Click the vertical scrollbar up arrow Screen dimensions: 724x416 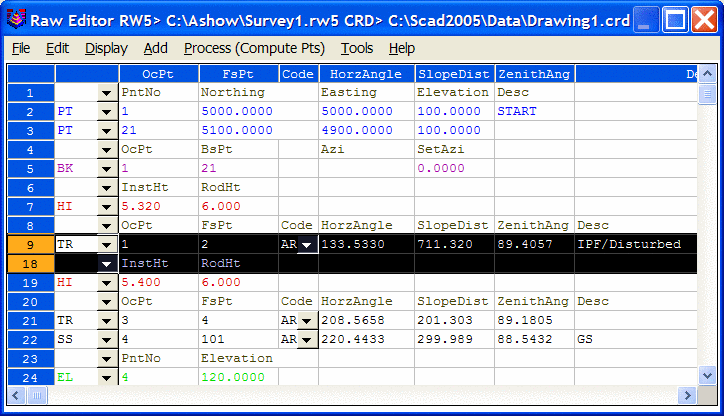click(x=707, y=73)
